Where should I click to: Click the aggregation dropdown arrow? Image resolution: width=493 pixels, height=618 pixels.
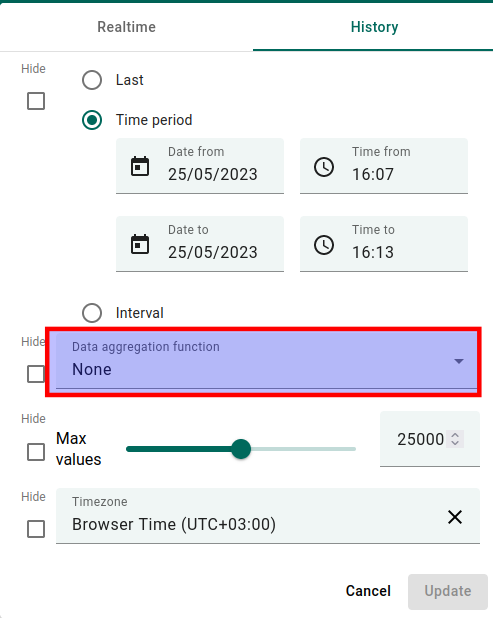458,361
